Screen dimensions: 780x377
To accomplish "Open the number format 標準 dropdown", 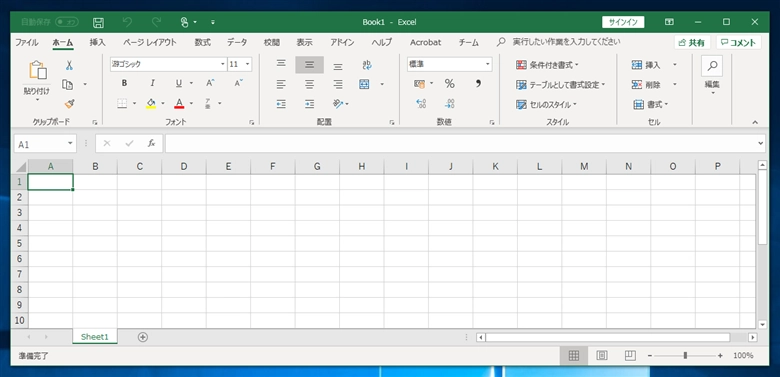I will pos(488,65).
